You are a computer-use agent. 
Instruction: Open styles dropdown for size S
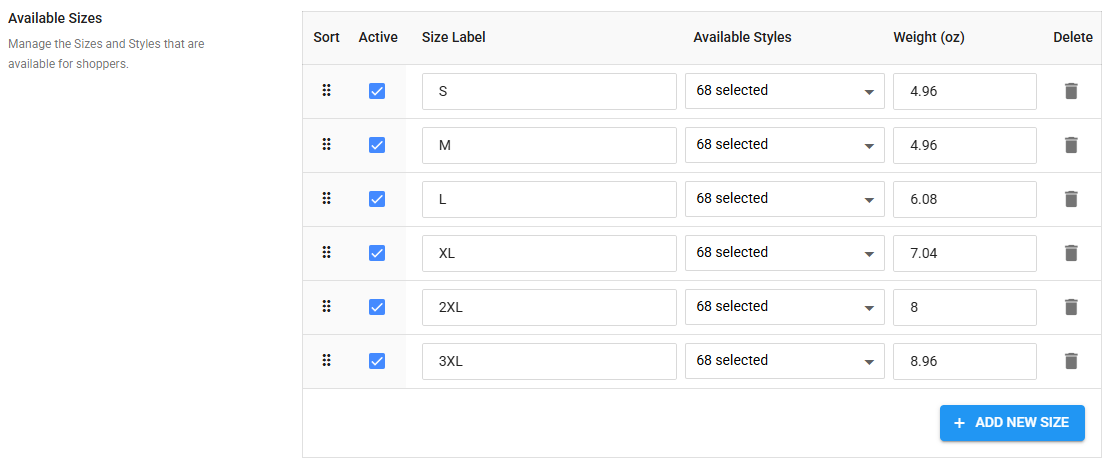784,91
